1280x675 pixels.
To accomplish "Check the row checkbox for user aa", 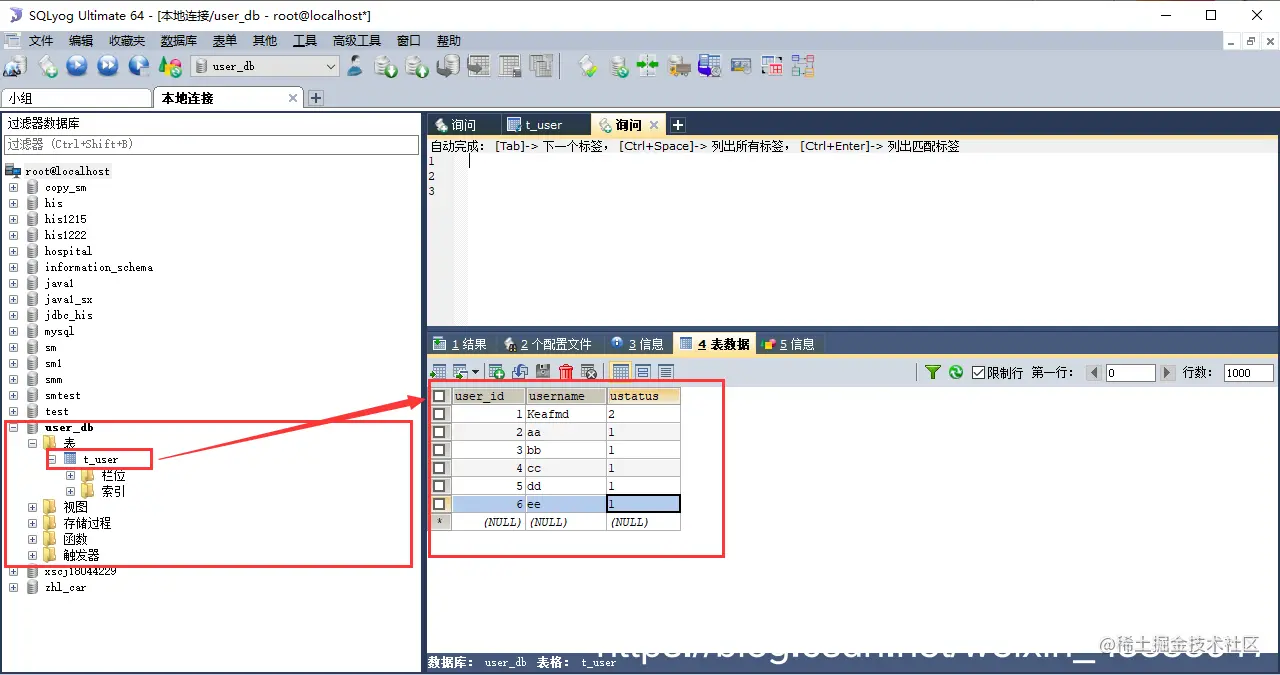I will (439, 432).
